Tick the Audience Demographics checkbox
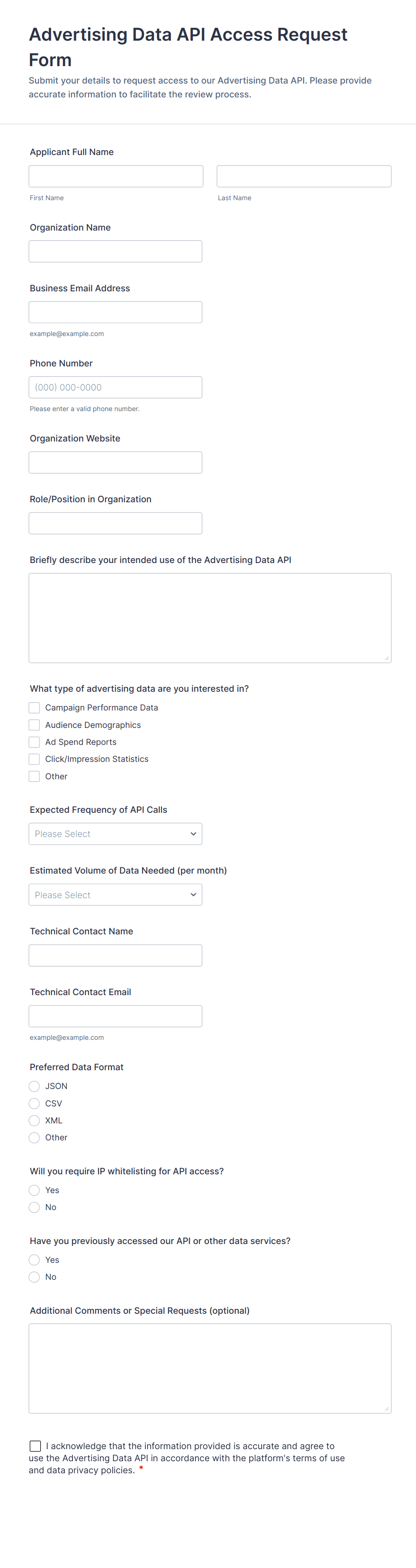Screen dimensions: 416x1568 35,725
